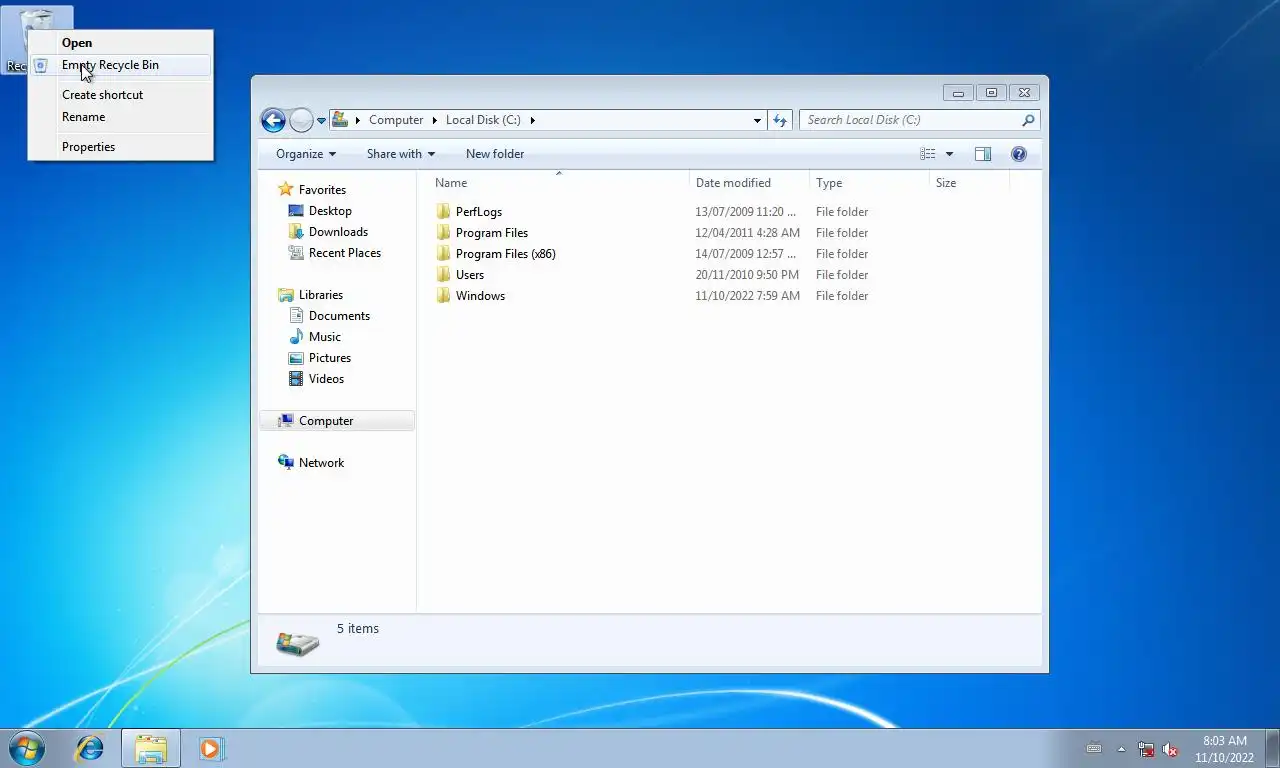Select the Users folder icon
The width and height of the screenshot is (1280, 768).
pos(444,275)
